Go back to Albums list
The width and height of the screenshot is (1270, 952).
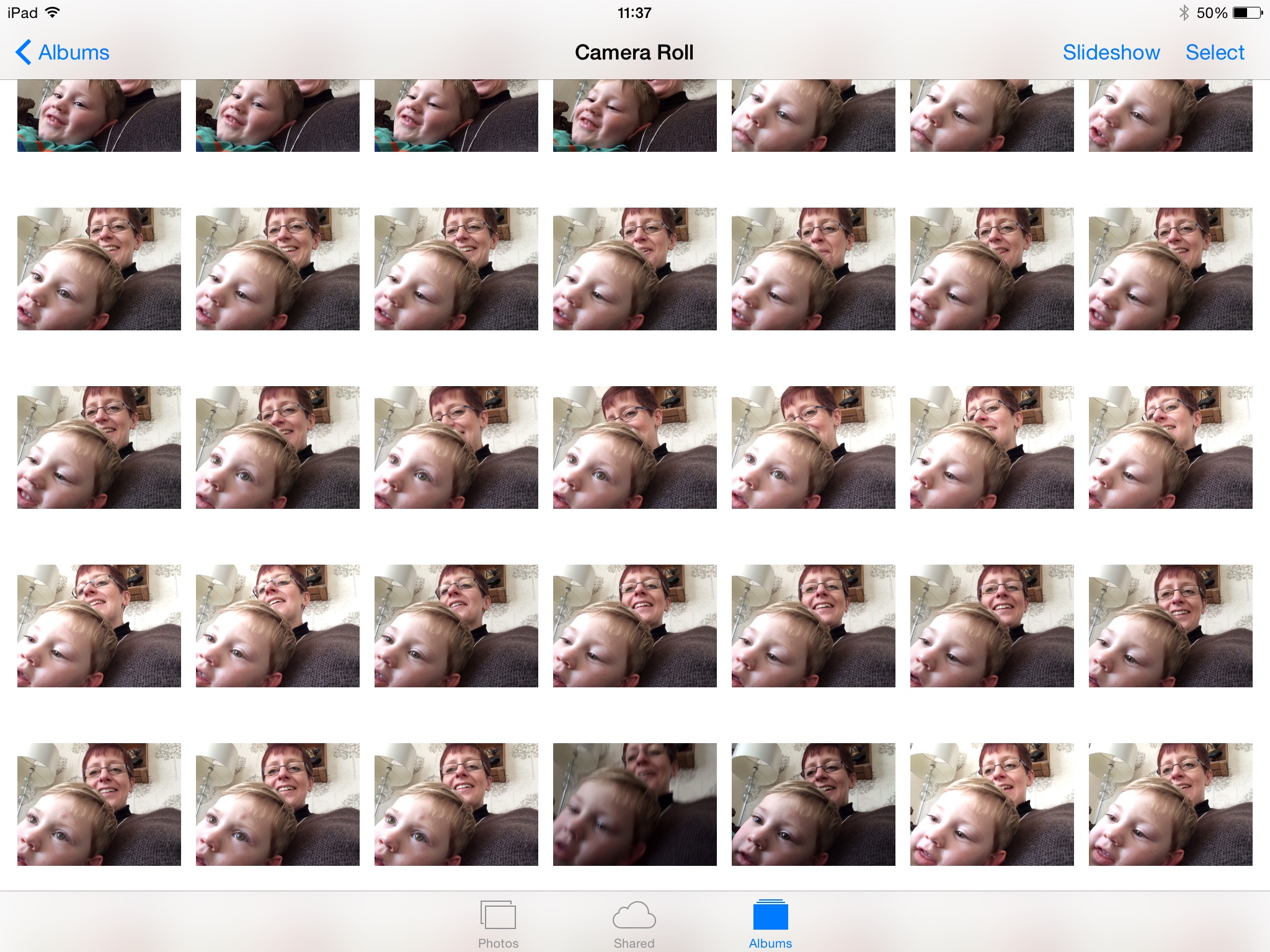point(73,53)
